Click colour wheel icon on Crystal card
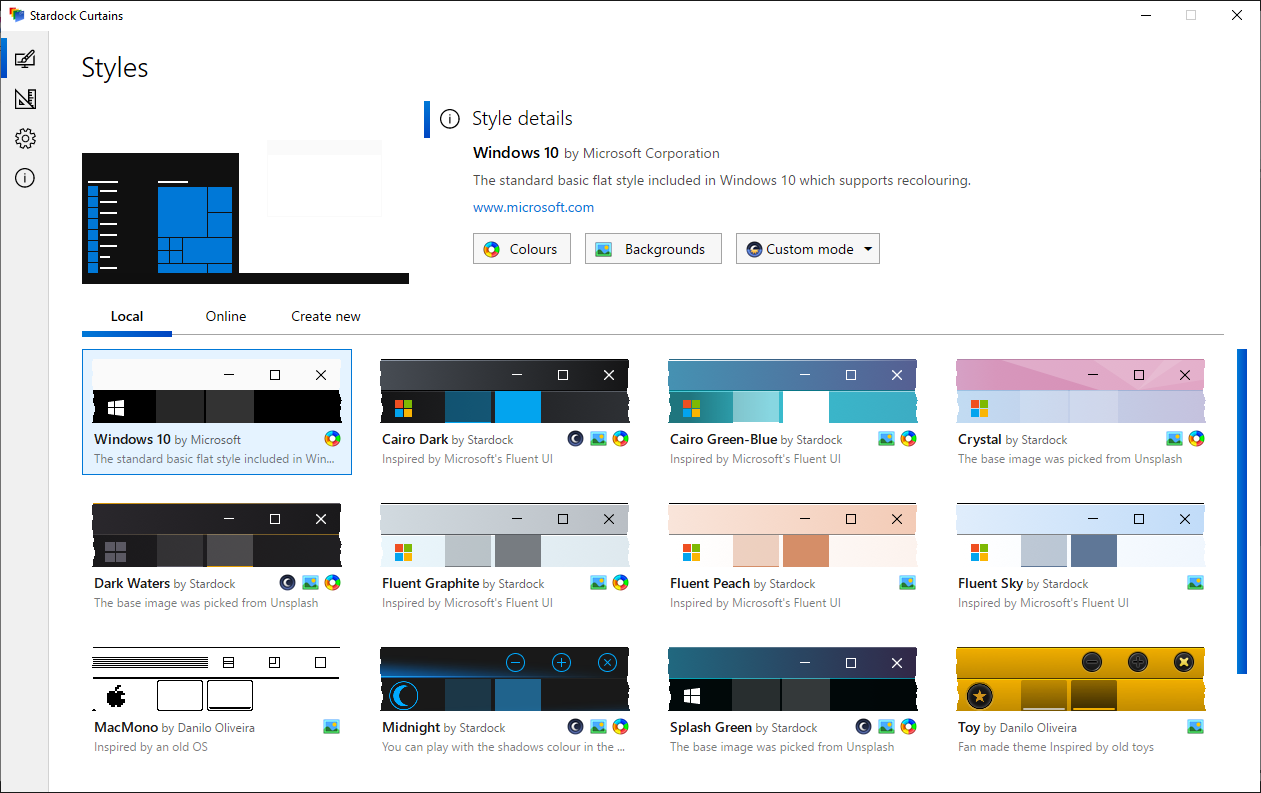 tap(1196, 439)
